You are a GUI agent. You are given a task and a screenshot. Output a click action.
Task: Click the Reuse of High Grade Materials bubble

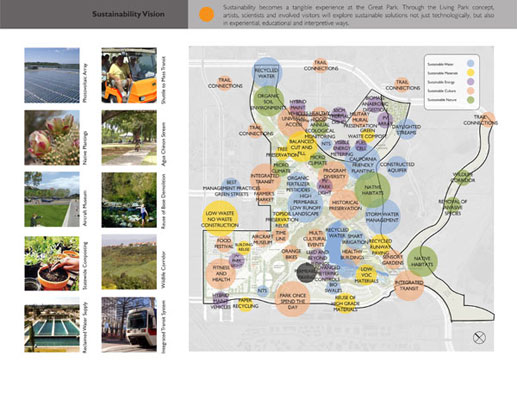(345, 303)
